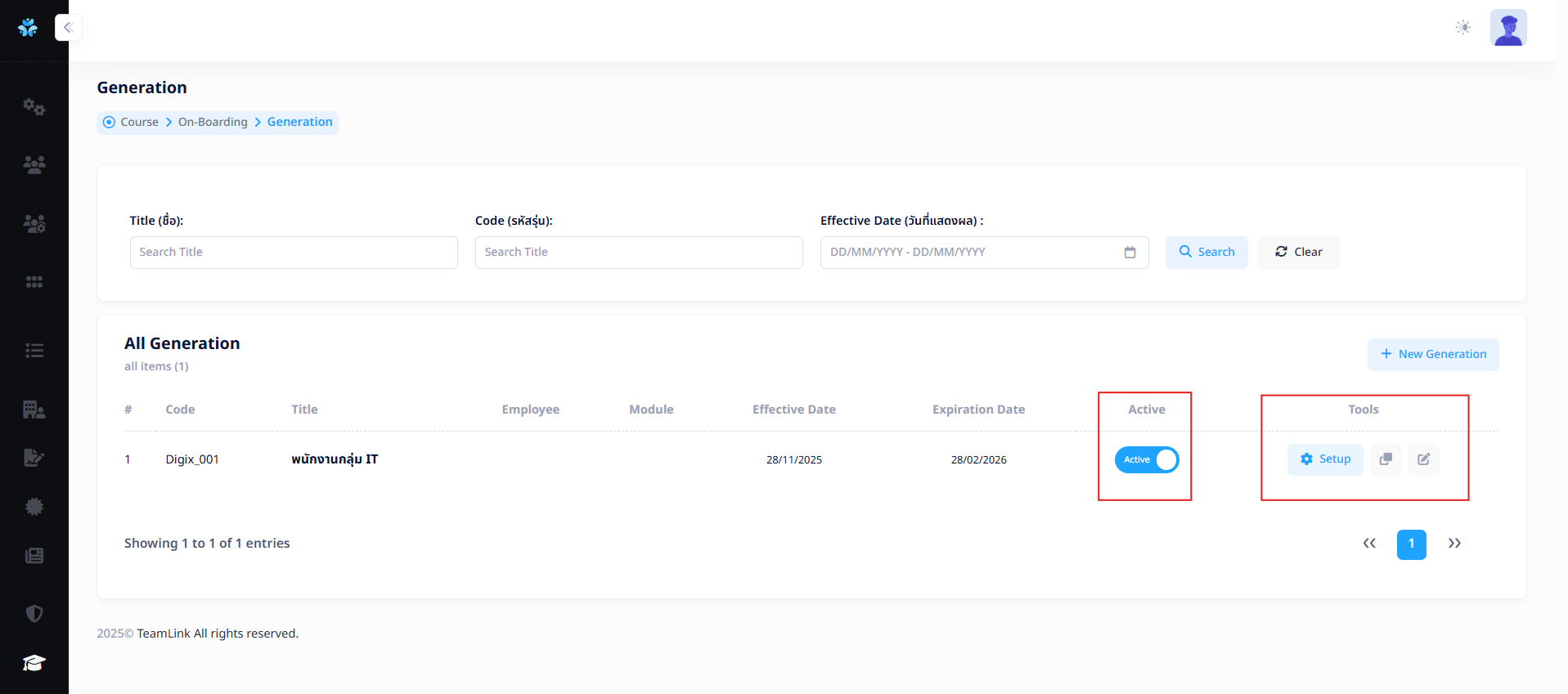Click the edit pencil icon for Digix_001

(1423, 459)
